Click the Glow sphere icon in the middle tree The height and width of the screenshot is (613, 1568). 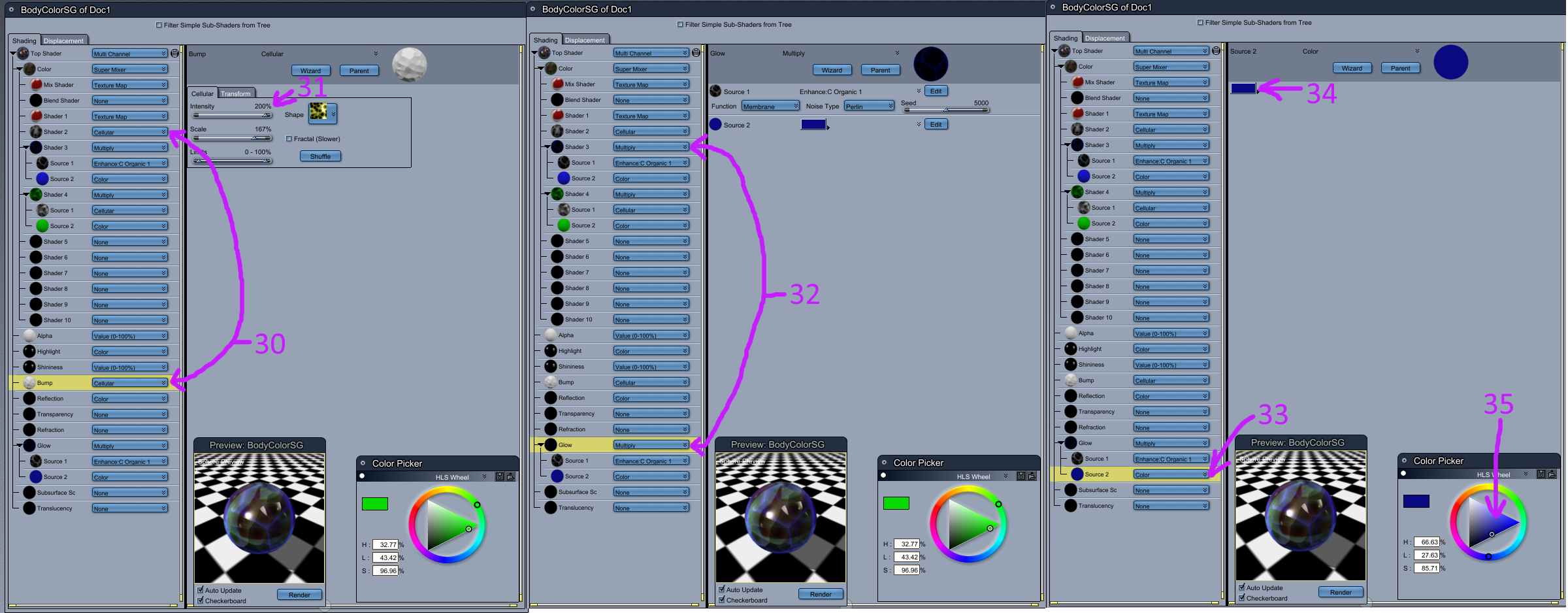(x=551, y=445)
